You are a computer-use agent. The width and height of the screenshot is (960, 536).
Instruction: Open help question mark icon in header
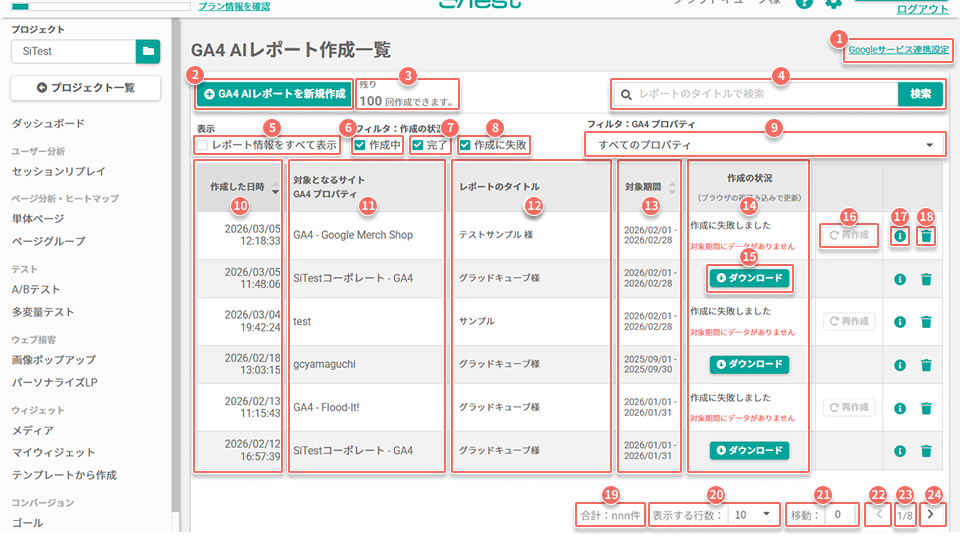tap(804, 3)
